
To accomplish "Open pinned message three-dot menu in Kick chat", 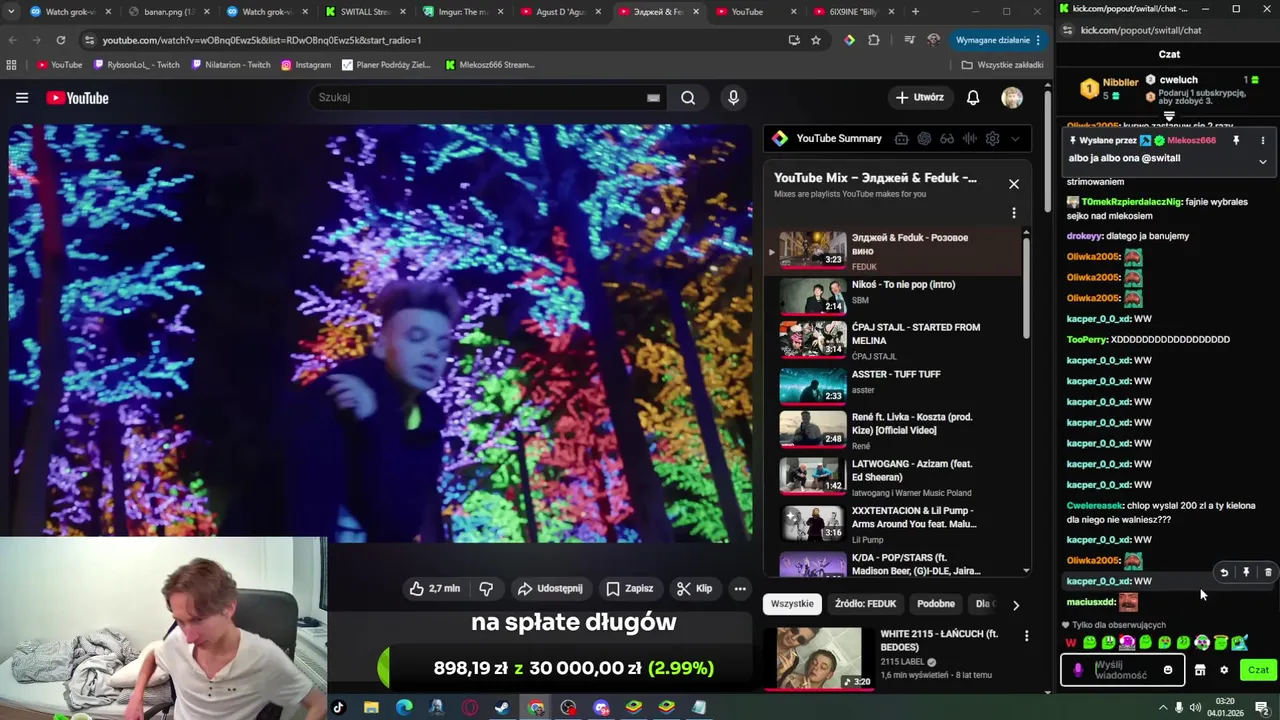I will 1262,141.
